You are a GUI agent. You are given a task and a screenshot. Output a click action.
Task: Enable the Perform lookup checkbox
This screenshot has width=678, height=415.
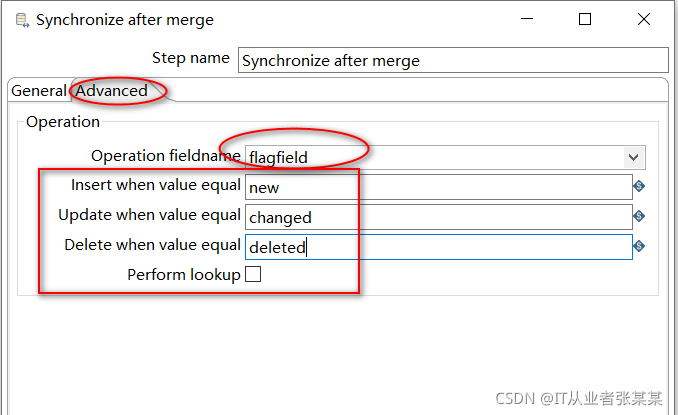[253, 274]
